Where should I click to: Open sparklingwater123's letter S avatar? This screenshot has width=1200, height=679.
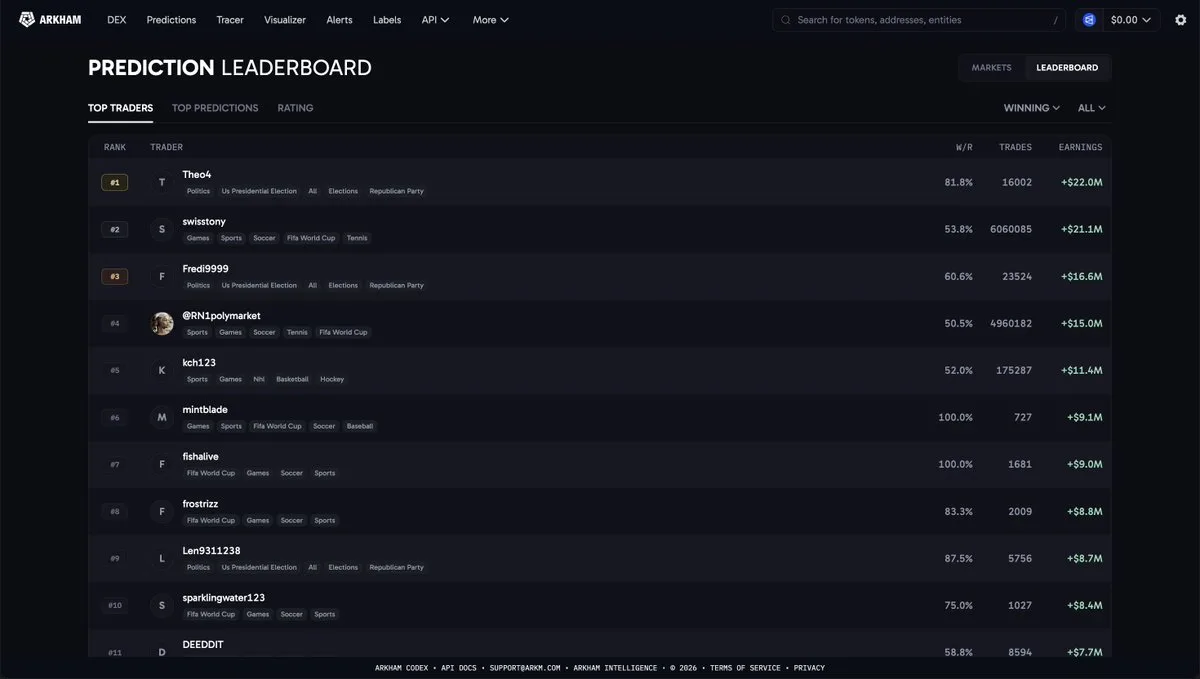(x=162, y=605)
